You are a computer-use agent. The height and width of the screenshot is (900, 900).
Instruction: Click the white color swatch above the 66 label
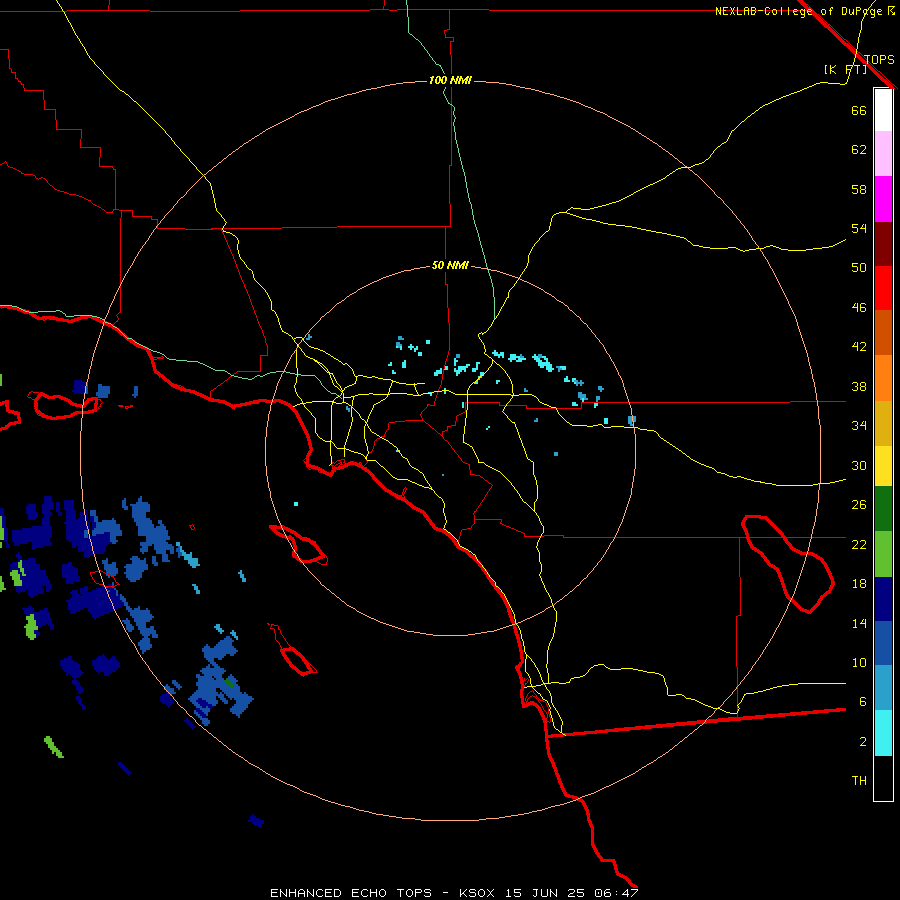883,109
